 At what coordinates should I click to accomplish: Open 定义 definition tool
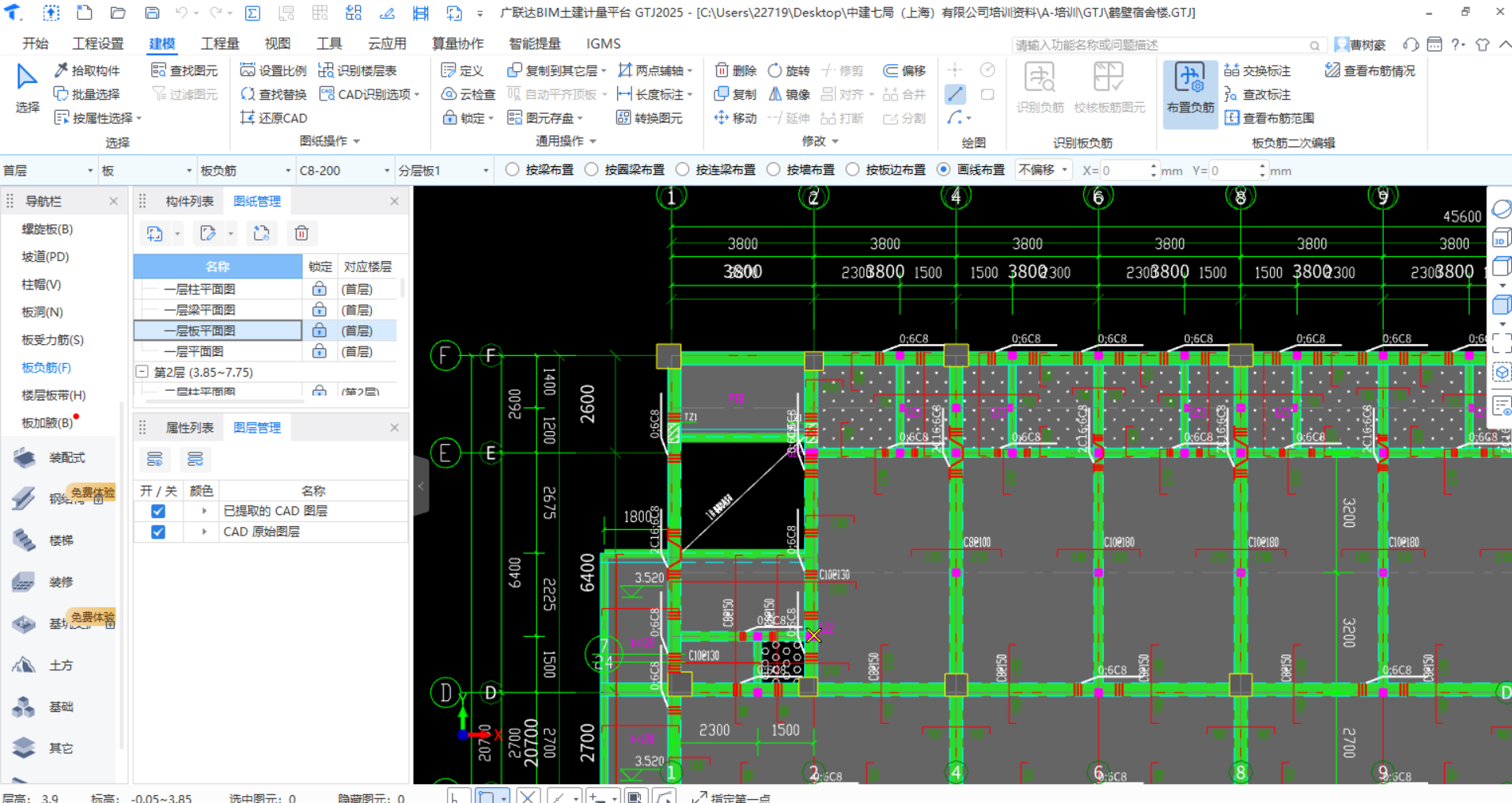(462, 70)
